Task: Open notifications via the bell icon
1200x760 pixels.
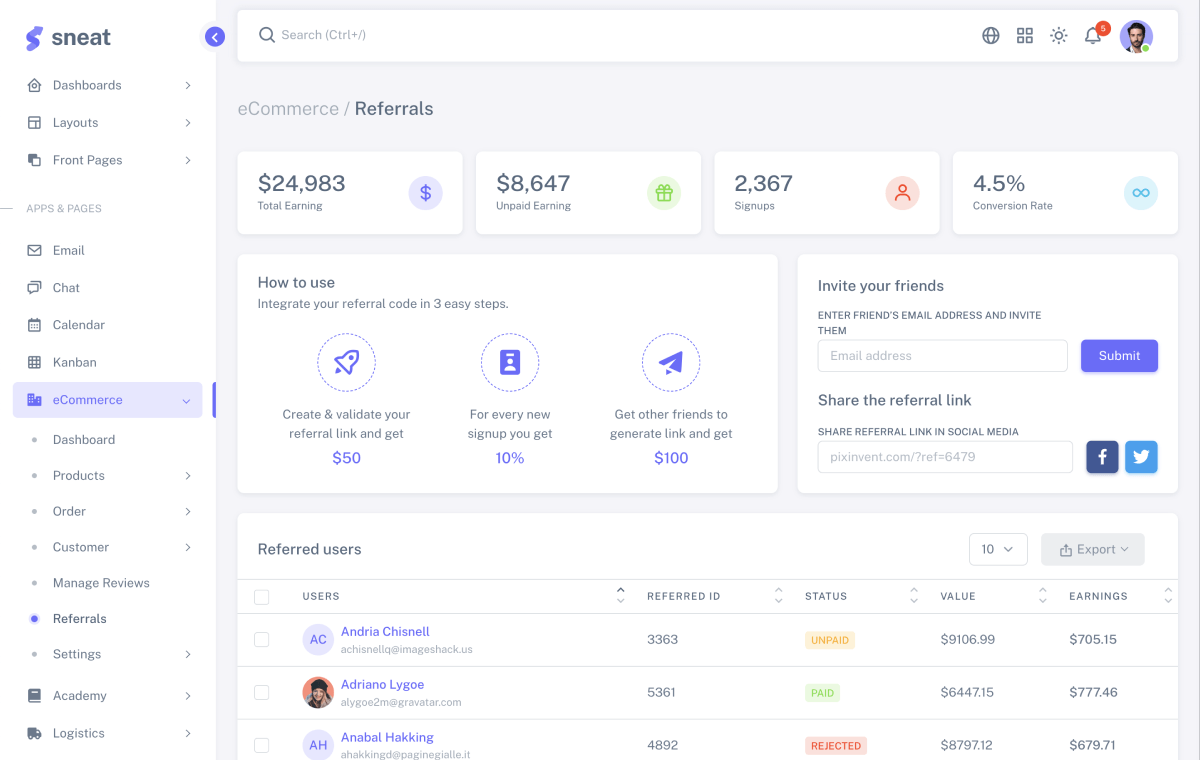Action: (1092, 35)
